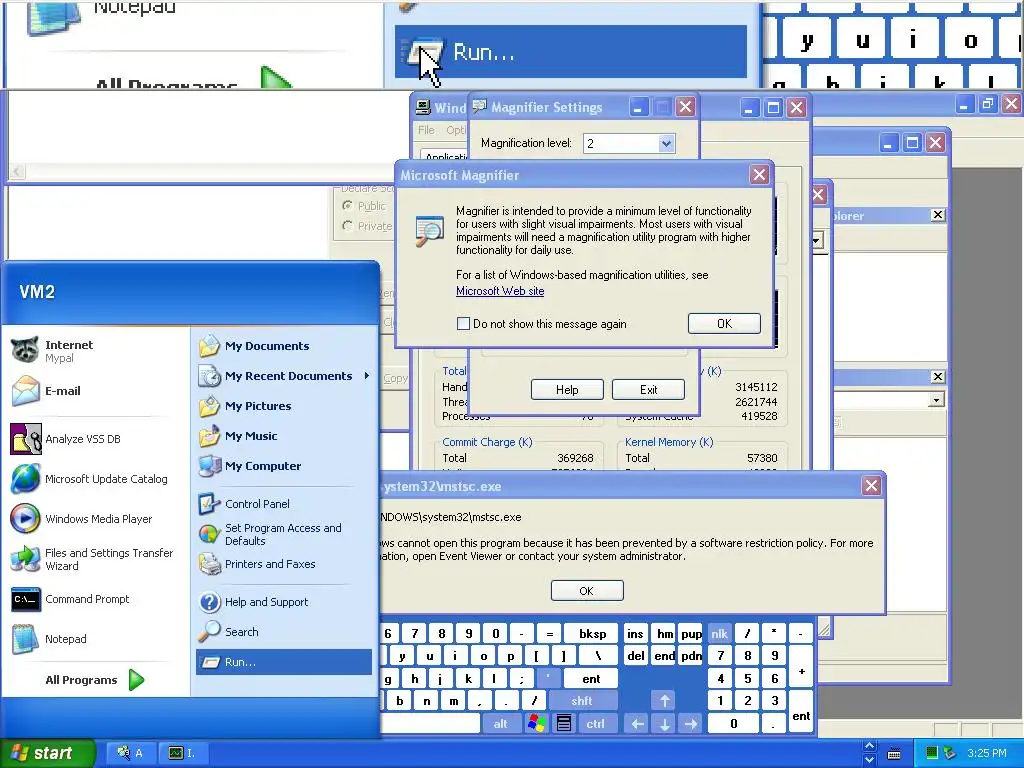Click pup key on on-screen keyboard
Viewport: 1024px width, 768px height.
691,633
